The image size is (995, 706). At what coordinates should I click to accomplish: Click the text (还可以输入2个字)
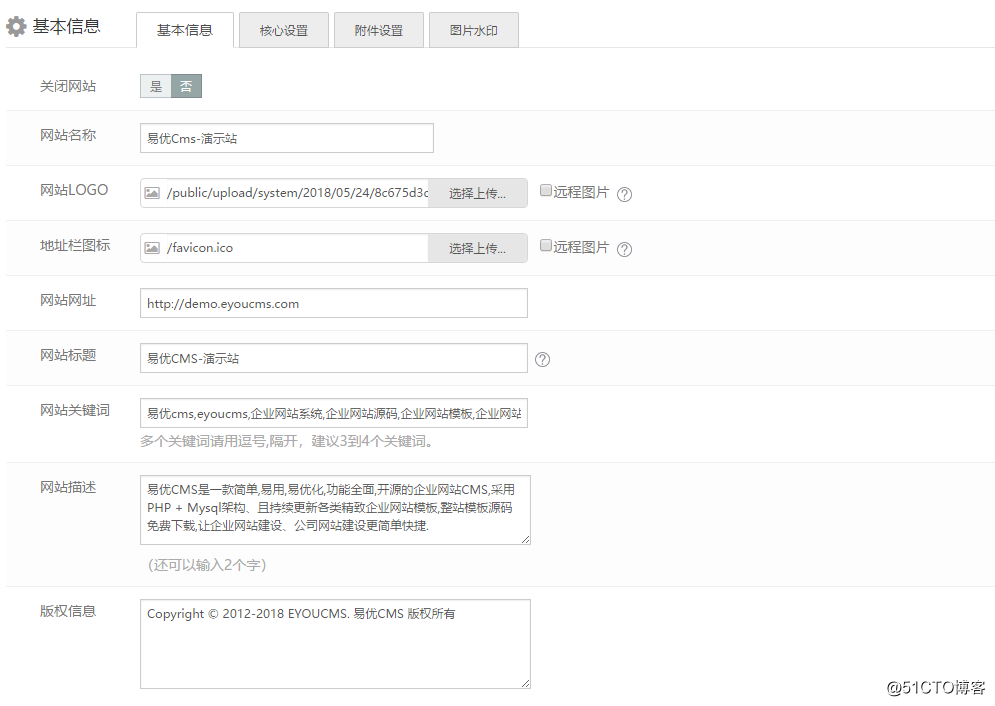click(x=207, y=565)
